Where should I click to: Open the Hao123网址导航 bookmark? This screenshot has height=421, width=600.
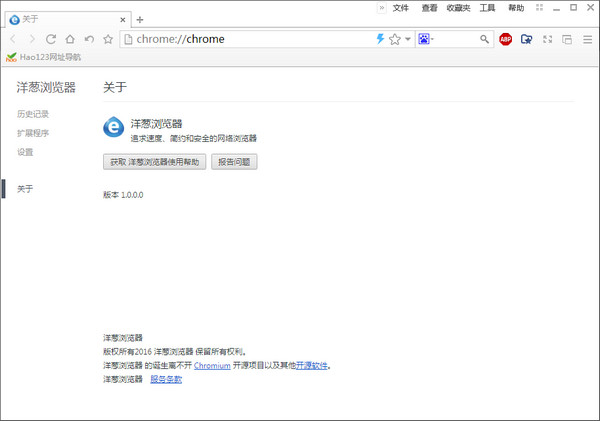coord(48,57)
